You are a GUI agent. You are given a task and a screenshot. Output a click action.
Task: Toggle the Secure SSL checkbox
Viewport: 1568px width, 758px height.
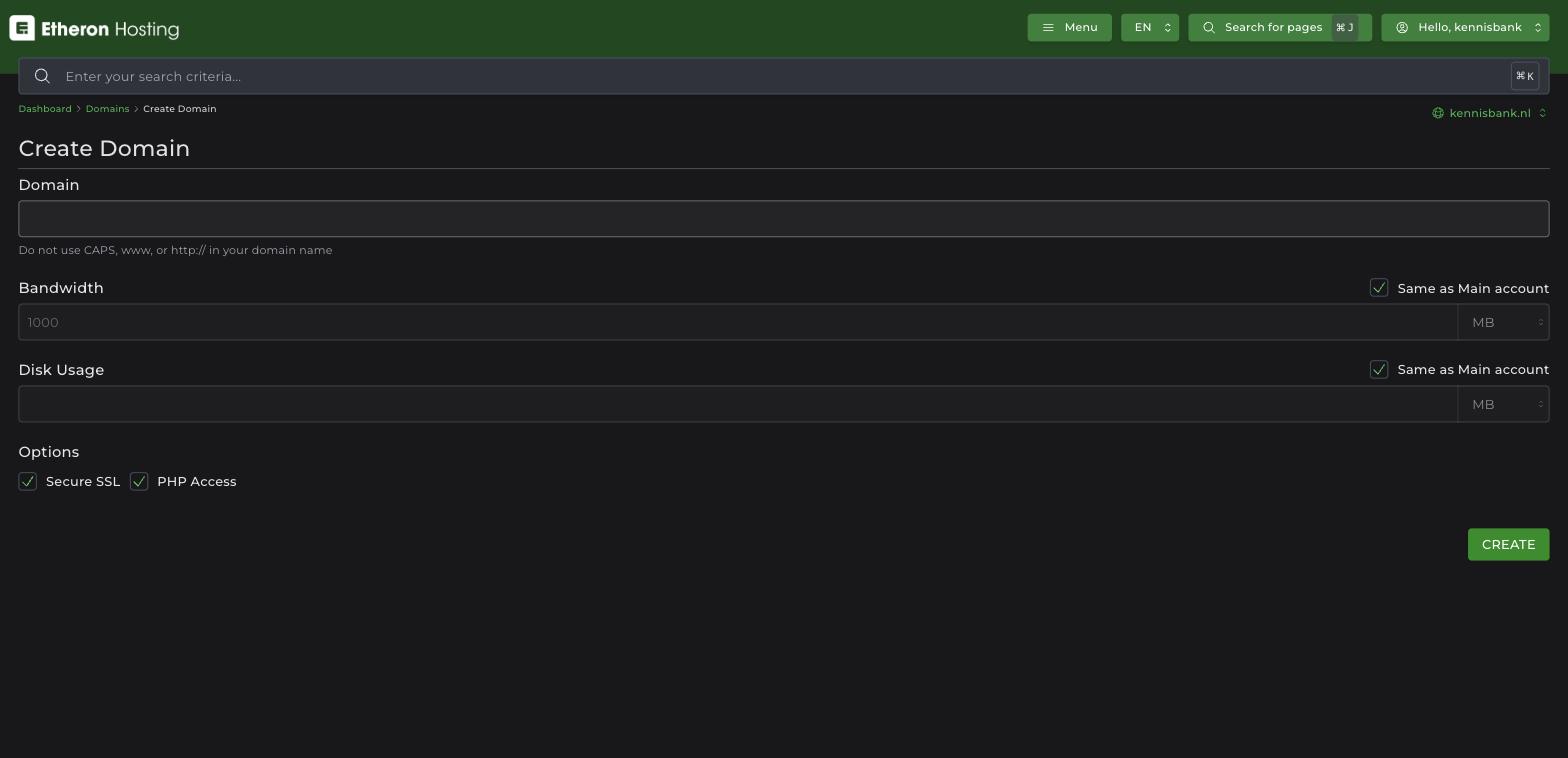point(28,482)
